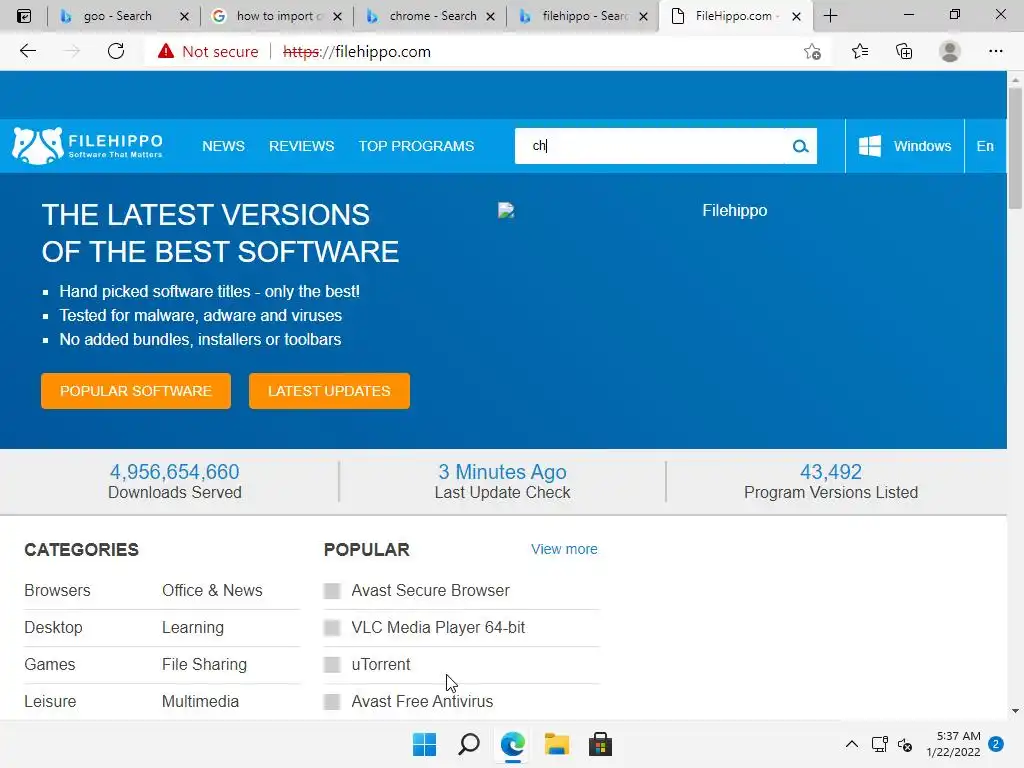Click the address bar URL

[357, 52]
